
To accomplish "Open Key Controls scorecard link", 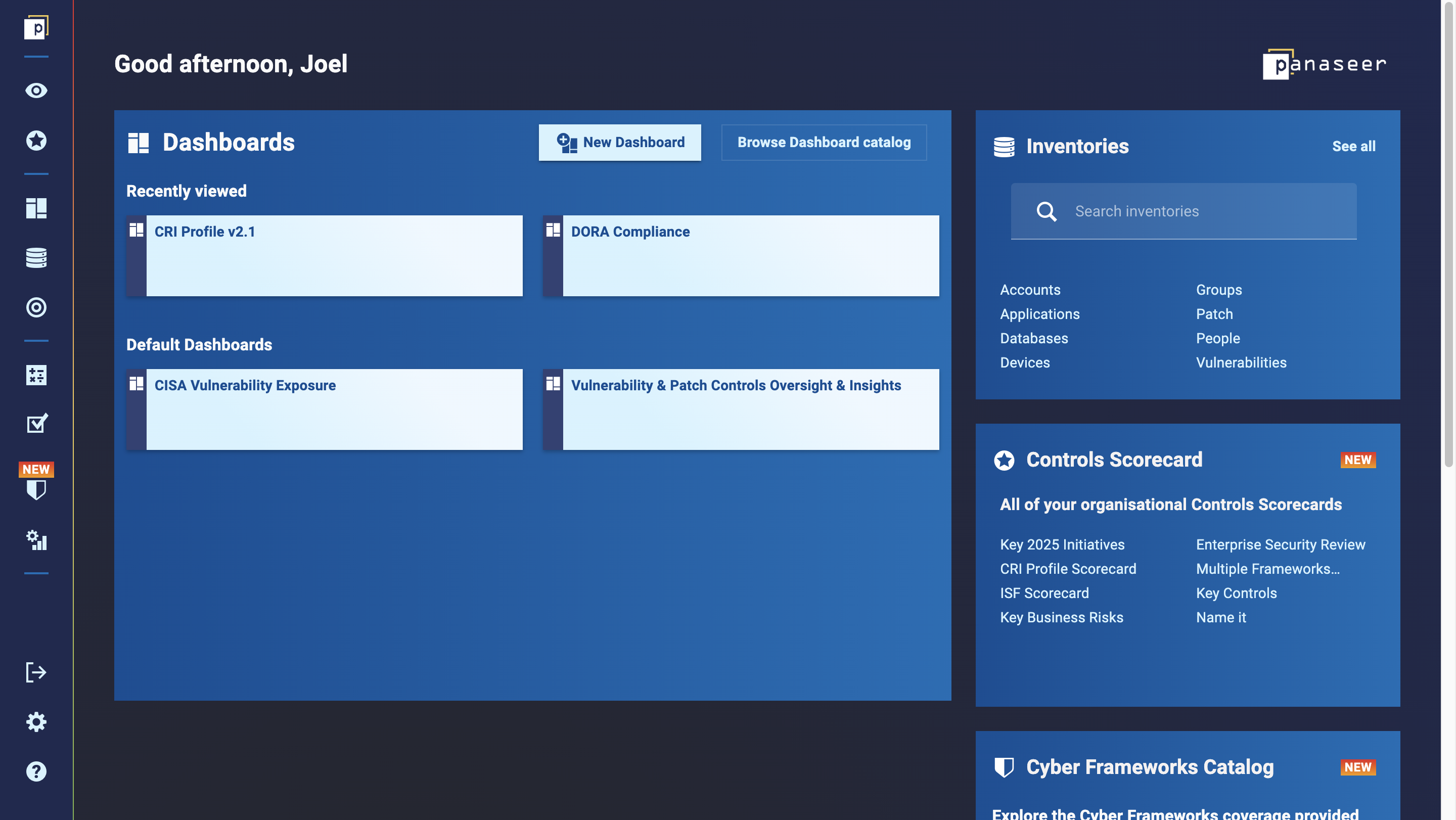I will click(1236, 594).
